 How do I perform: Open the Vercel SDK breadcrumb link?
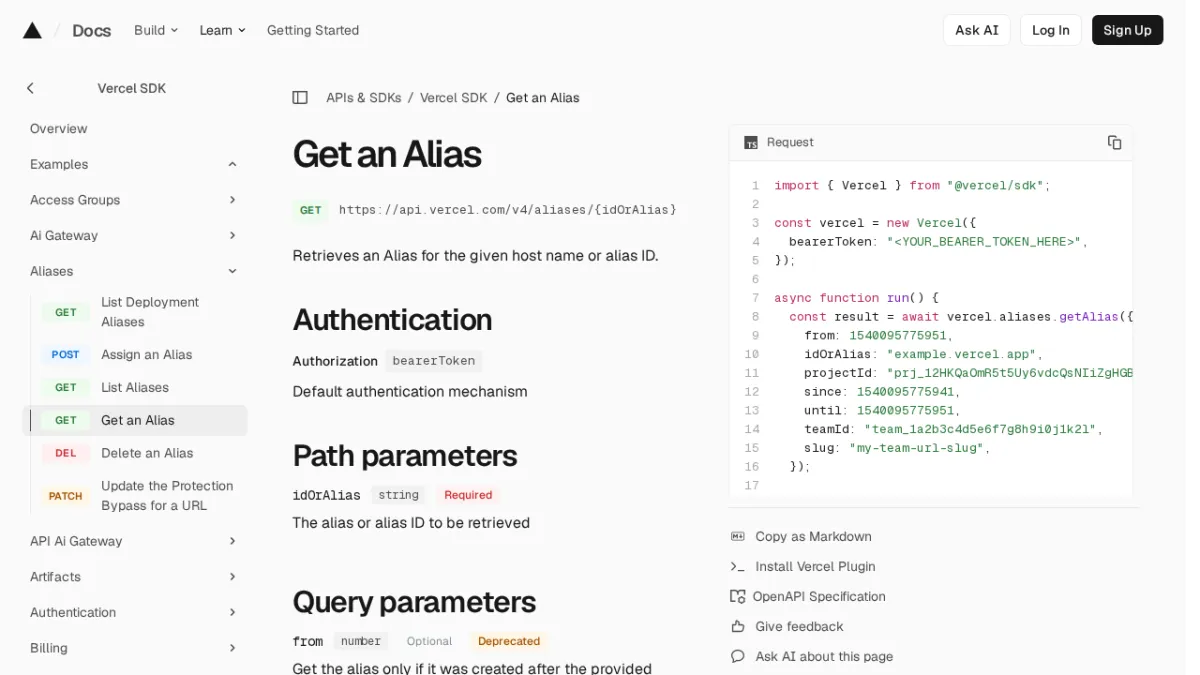coord(453,97)
